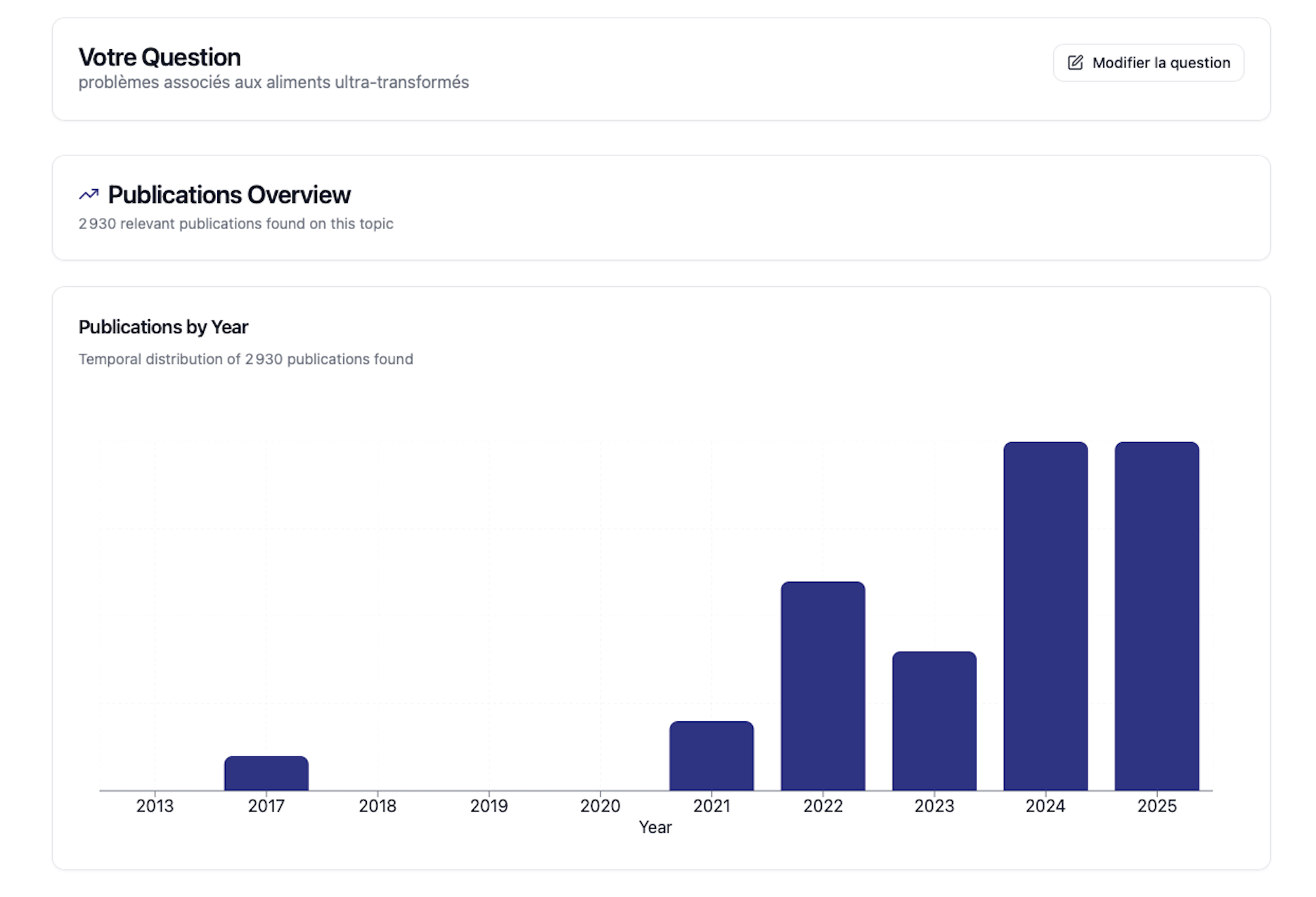This screenshot has width=1316, height=897.
Task: Click the Votre Question heading
Action: pos(160,57)
